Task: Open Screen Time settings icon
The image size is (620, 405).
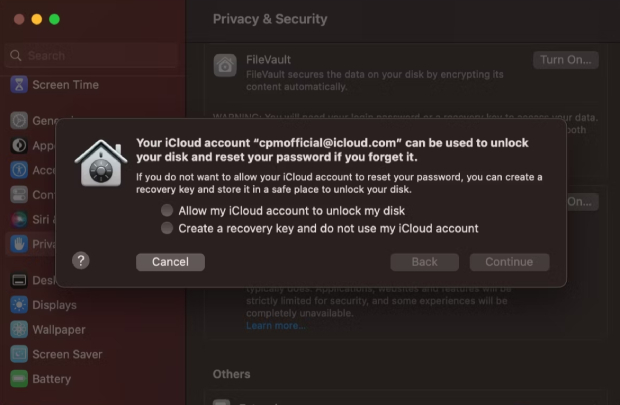Action: [19, 85]
